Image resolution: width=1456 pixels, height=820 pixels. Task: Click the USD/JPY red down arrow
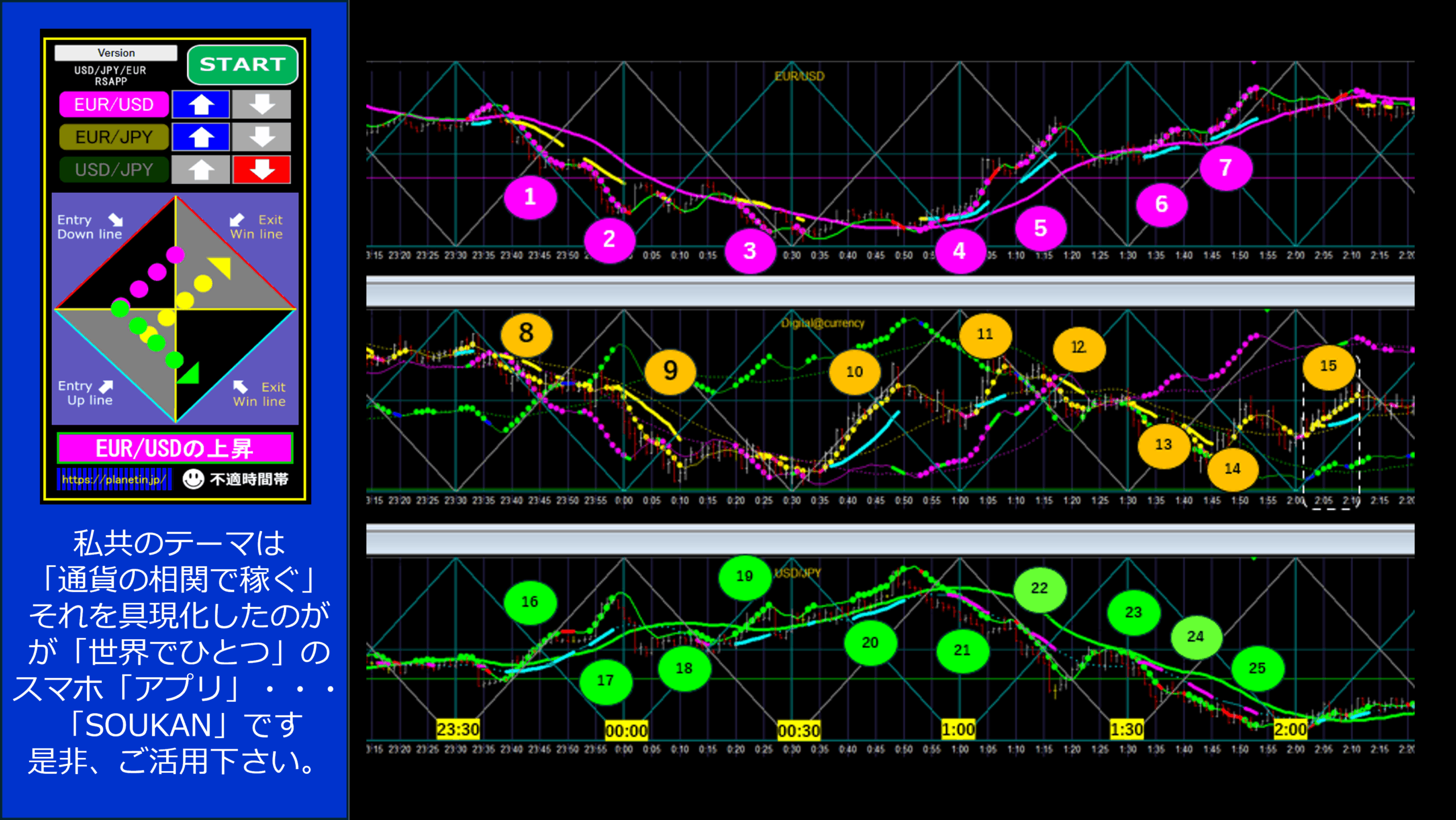tap(262, 169)
